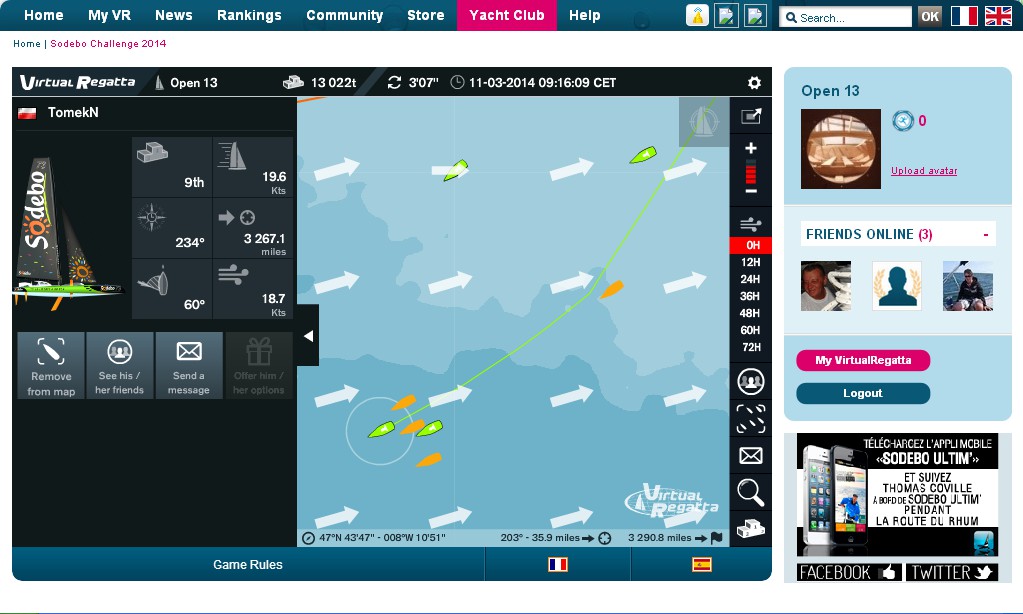This screenshot has height=614, width=1023.
Task: Click the Upload avatar link
Action: tap(923, 171)
